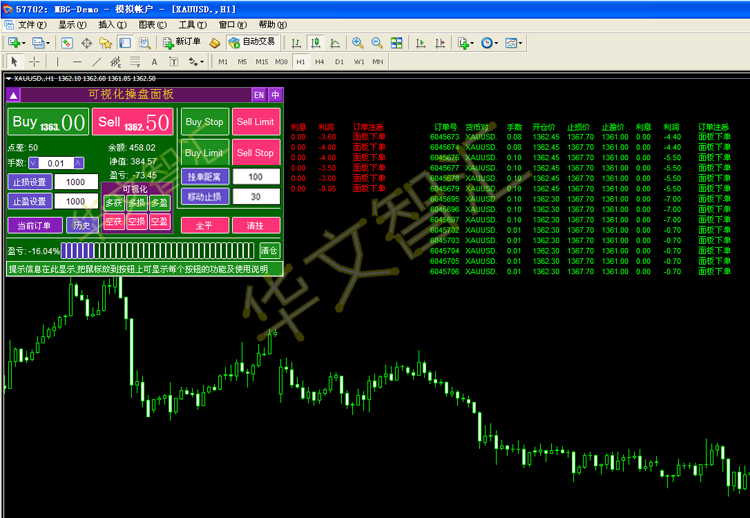Switch timeframe to M5
The height and width of the screenshot is (518, 750).
coord(242,61)
